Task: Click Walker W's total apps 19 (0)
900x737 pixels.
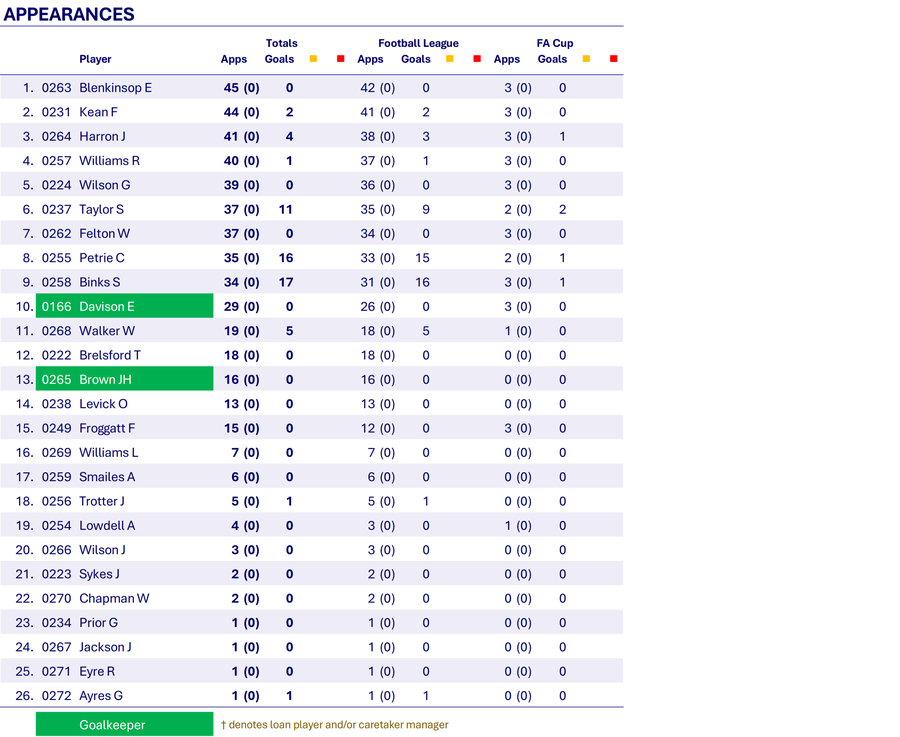Action: coord(242,331)
